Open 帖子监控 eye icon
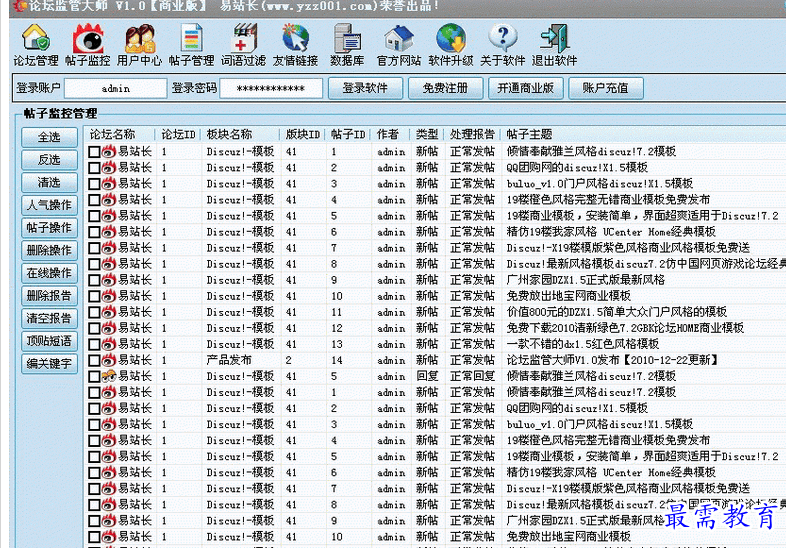 pyautogui.click(x=88, y=45)
